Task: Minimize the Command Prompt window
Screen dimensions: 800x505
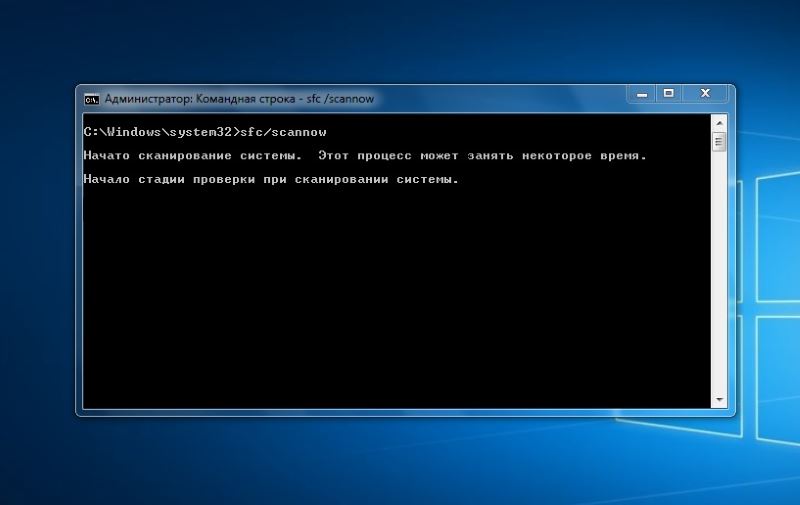Action: [642, 94]
